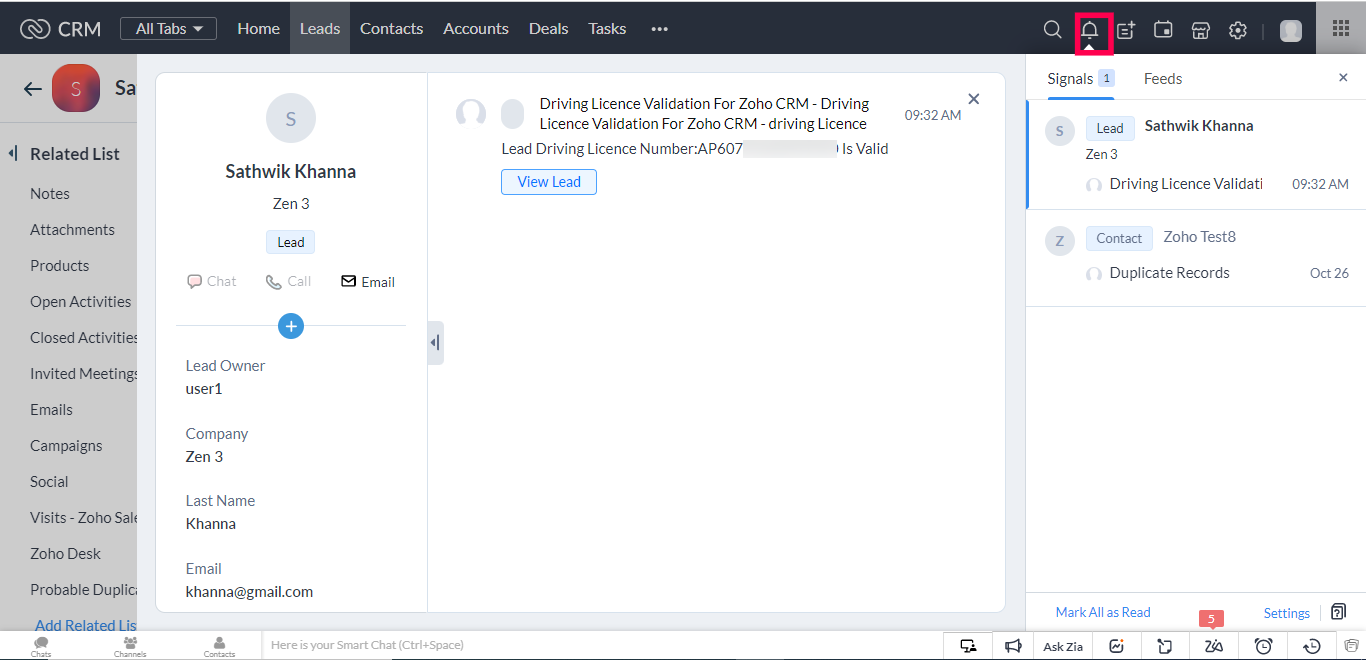Click the View Lead button
Image resolution: width=1366 pixels, height=660 pixels.
(x=549, y=182)
